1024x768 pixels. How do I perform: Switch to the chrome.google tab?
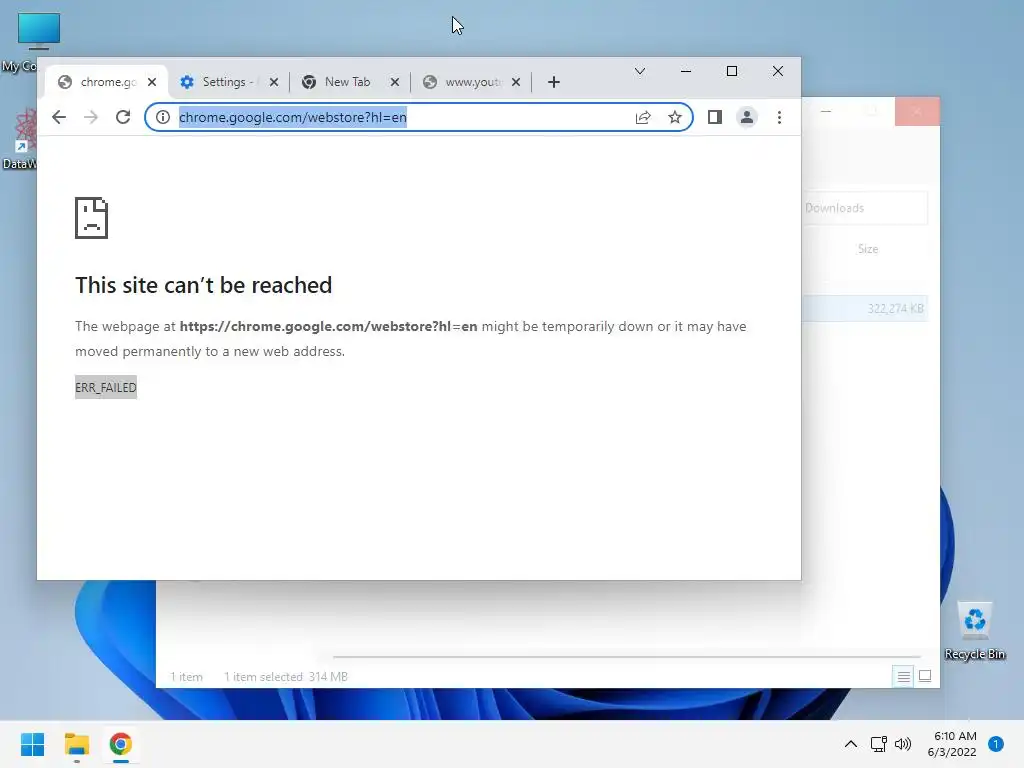(x=106, y=82)
